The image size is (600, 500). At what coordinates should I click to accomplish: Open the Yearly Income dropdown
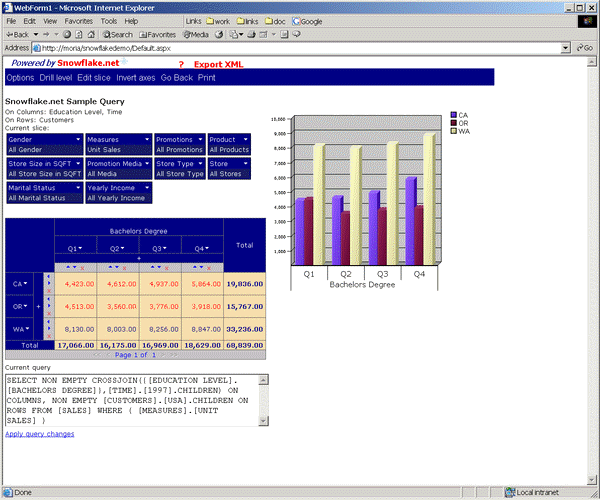147,187
